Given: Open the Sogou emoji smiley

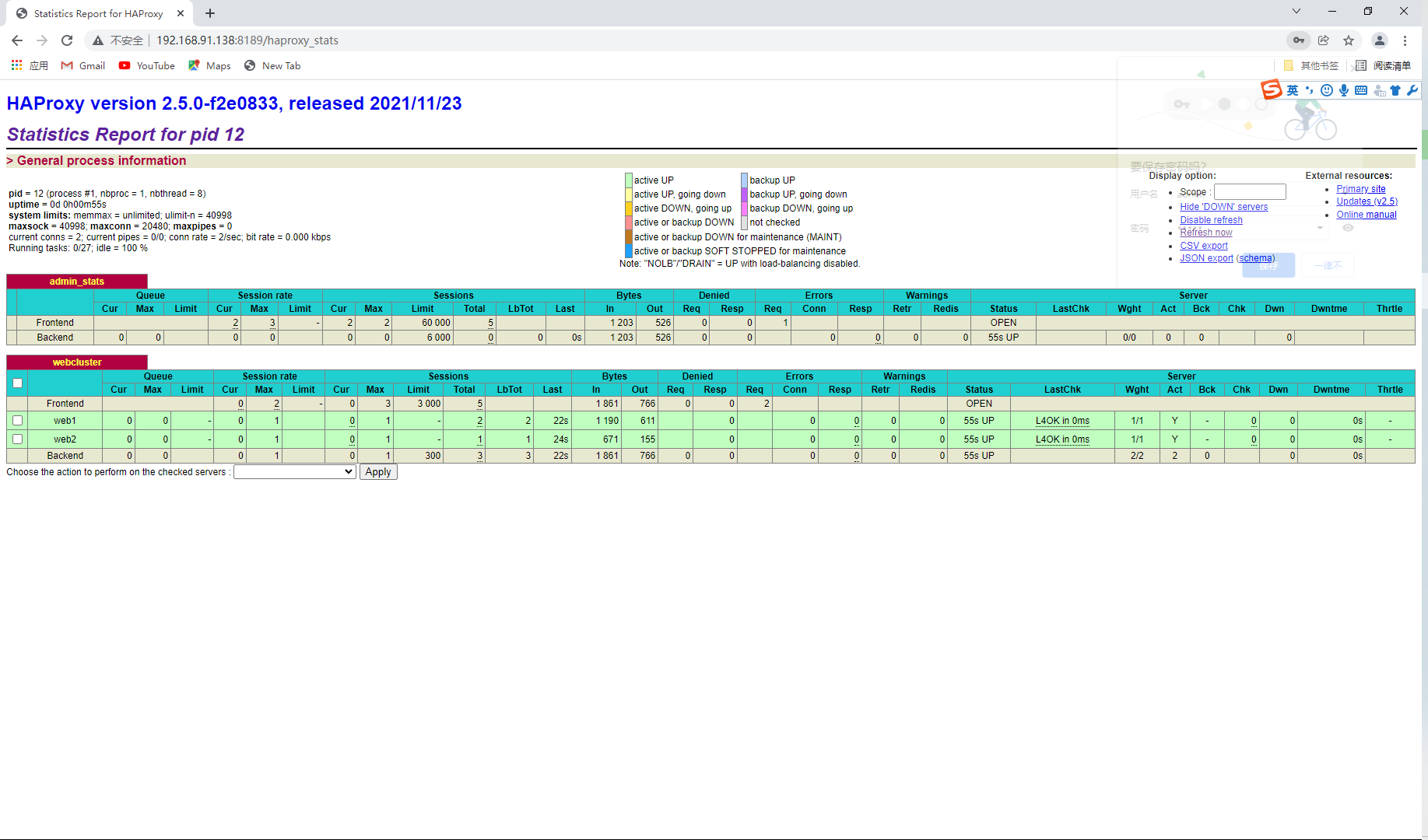Looking at the screenshot, I should coord(1327,90).
